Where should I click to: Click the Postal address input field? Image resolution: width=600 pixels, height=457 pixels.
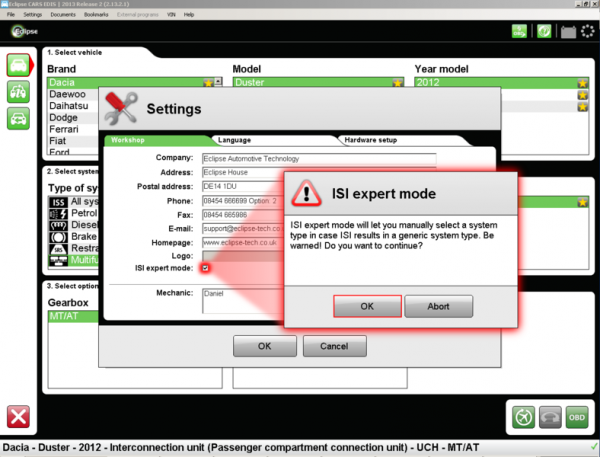pos(243,186)
